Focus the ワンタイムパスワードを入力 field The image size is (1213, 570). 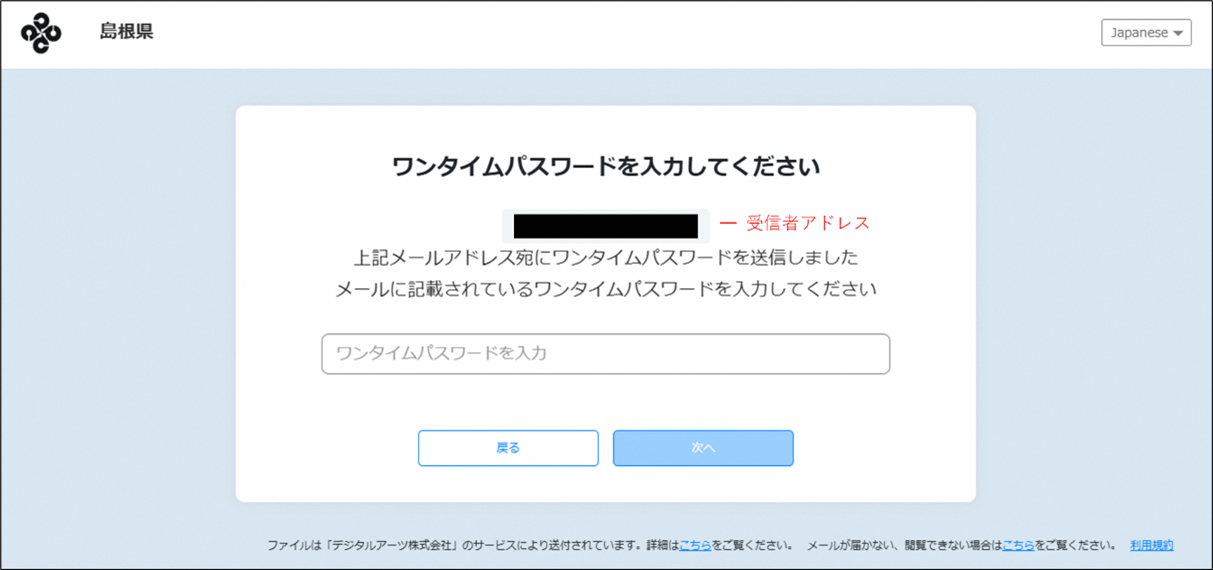point(605,354)
